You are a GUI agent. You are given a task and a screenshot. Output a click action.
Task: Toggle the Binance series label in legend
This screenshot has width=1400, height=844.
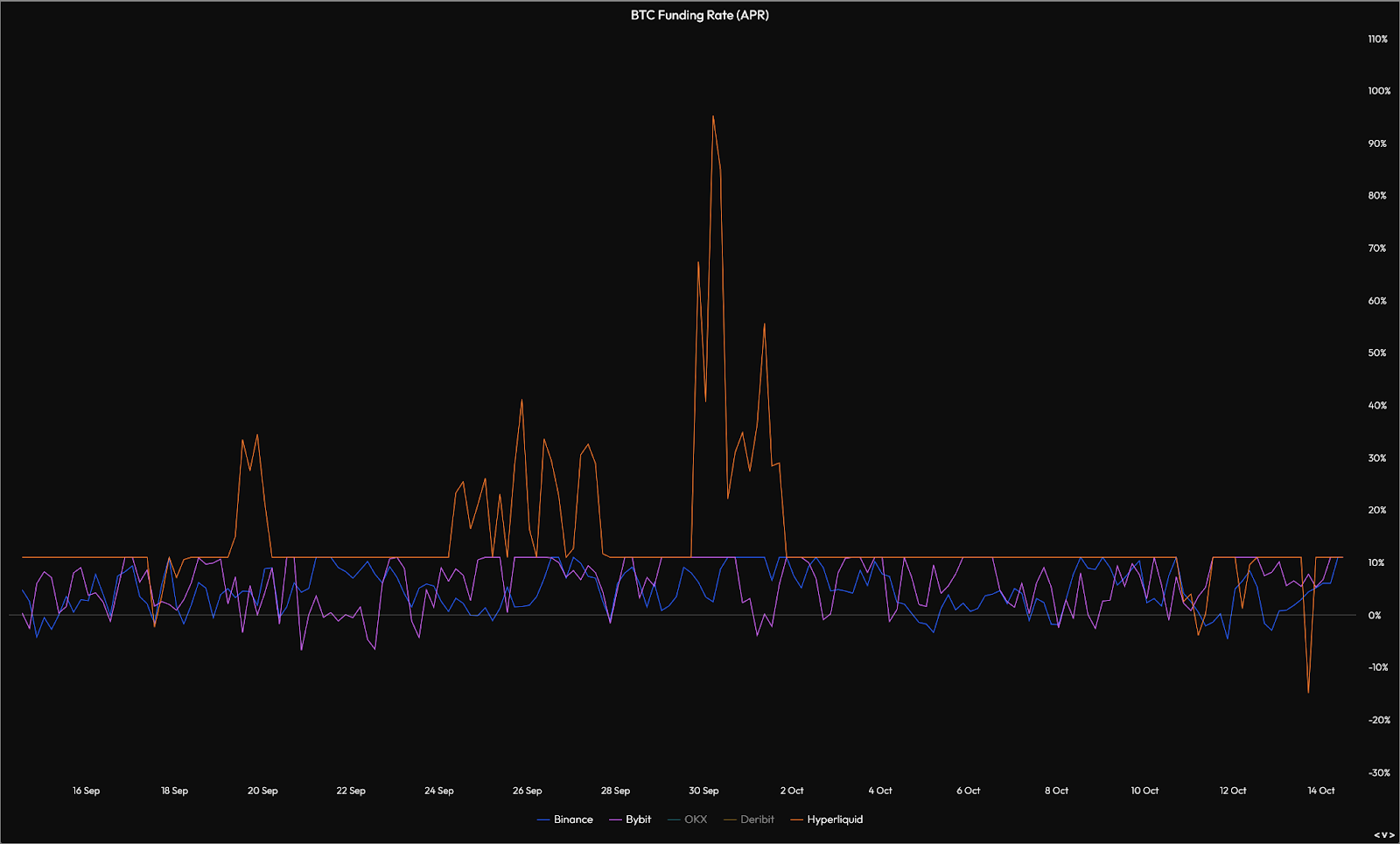(573, 820)
